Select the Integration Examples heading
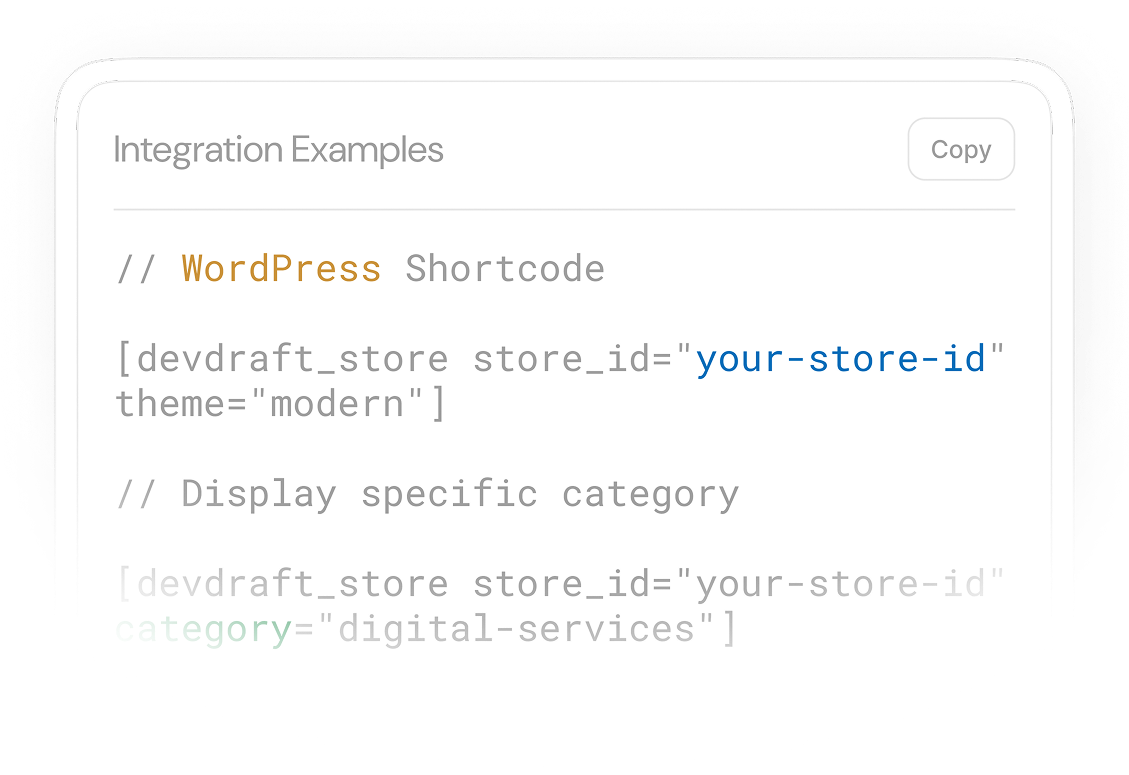This screenshot has width=1129, height=775. [x=279, y=149]
